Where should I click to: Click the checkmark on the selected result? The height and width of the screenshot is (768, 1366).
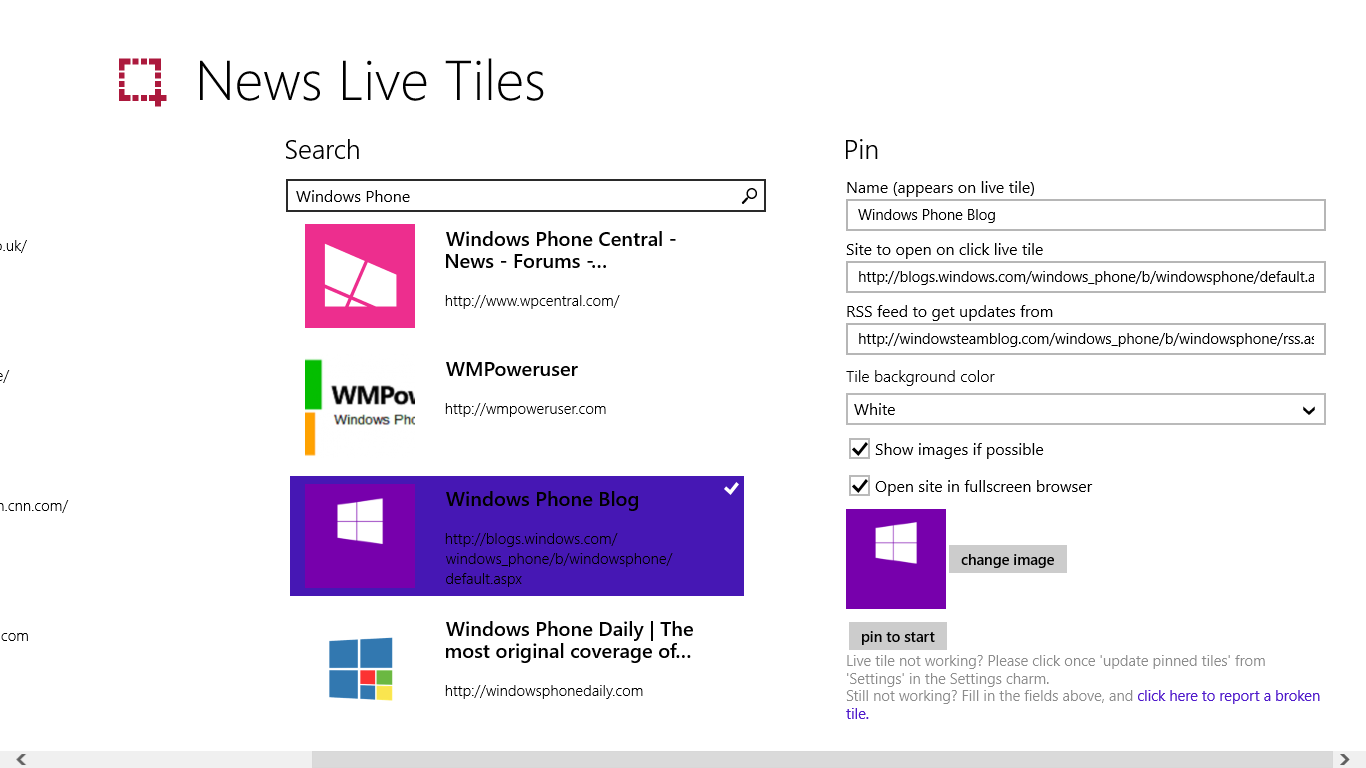coord(731,489)
